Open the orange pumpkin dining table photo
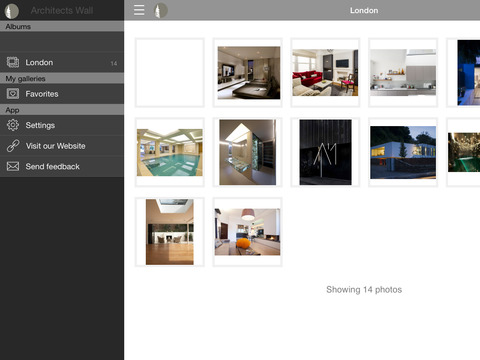This screenshot has height=360, width=480. [247, 232]
